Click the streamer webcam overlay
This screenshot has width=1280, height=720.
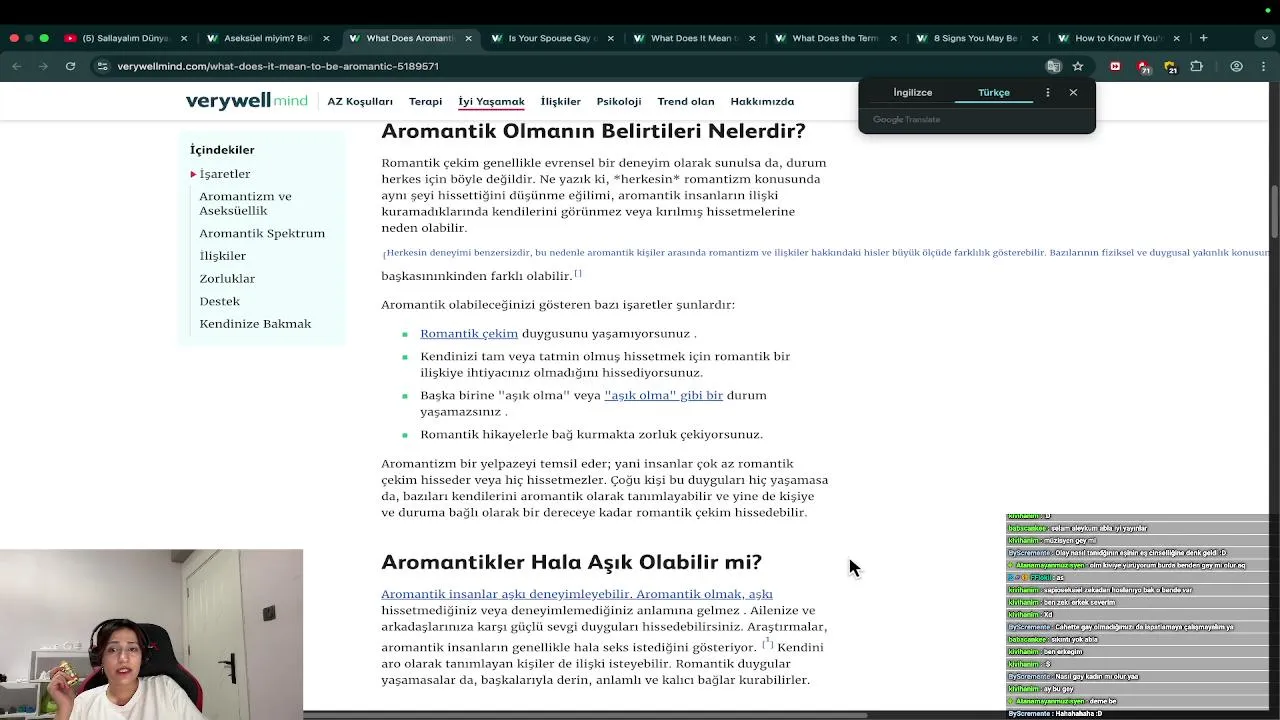[x=151, y=634]
